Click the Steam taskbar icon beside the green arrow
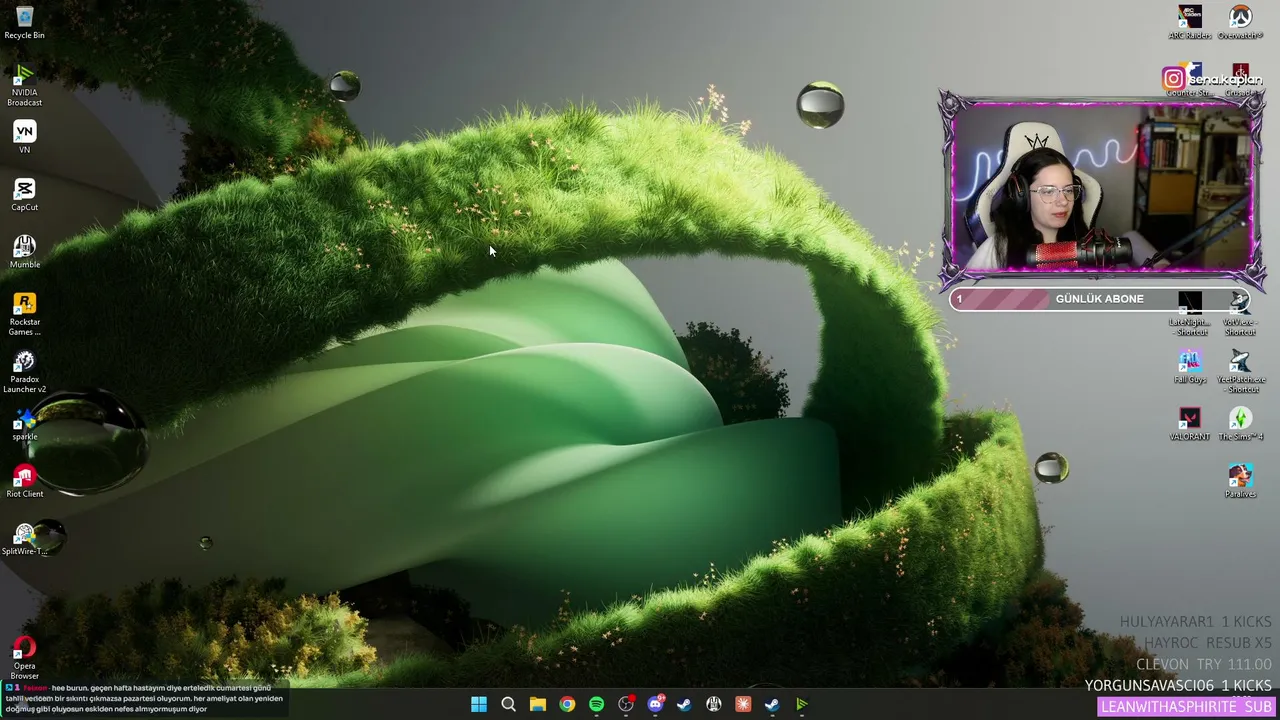This screenshot has width=1280, height=720. pyautogui.click(x=772, y=704)
